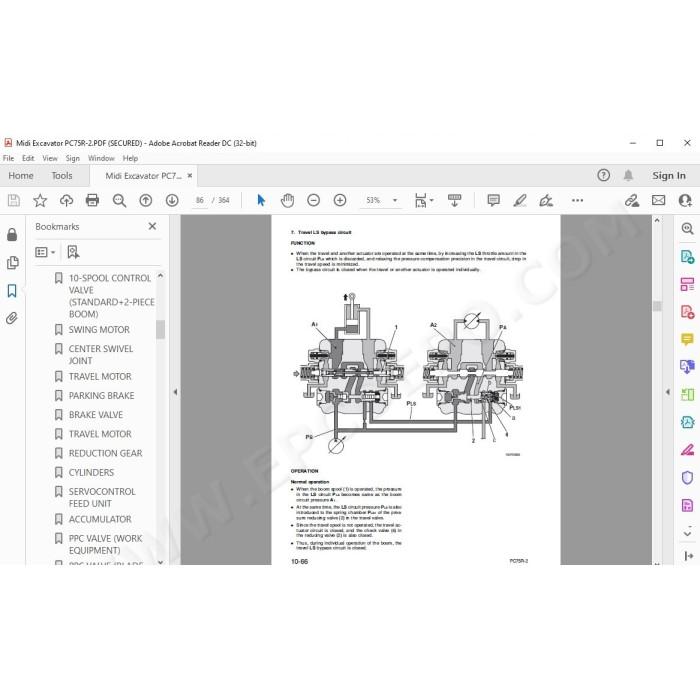Show more right pane tools chevron
Viewport: 700px width, 700px height.
[688, 533]
